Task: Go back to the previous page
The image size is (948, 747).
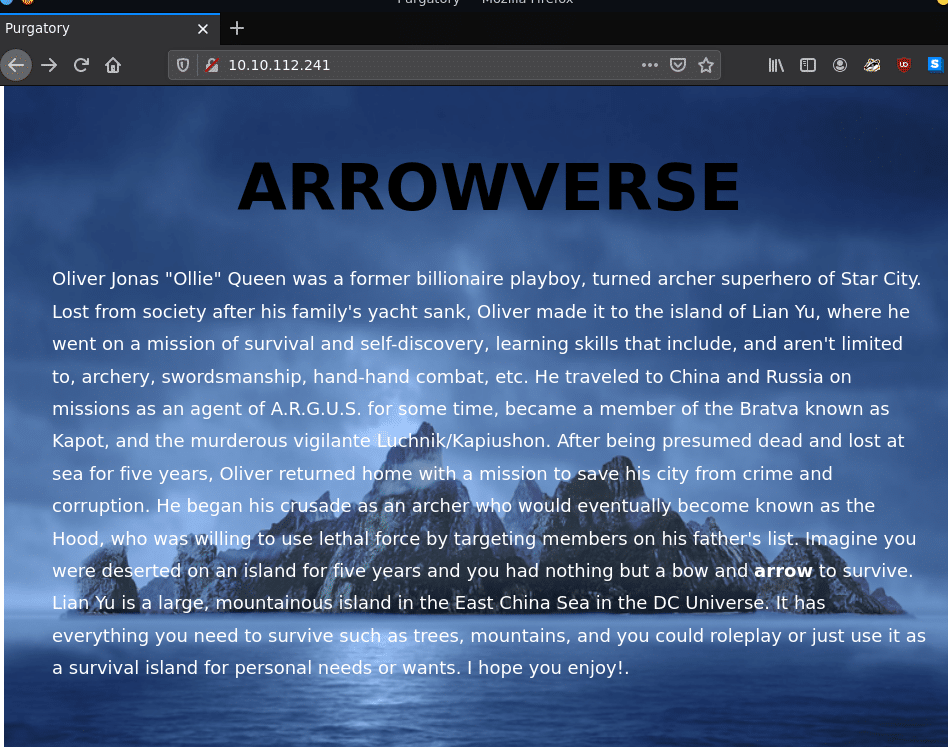Action: 16,65
